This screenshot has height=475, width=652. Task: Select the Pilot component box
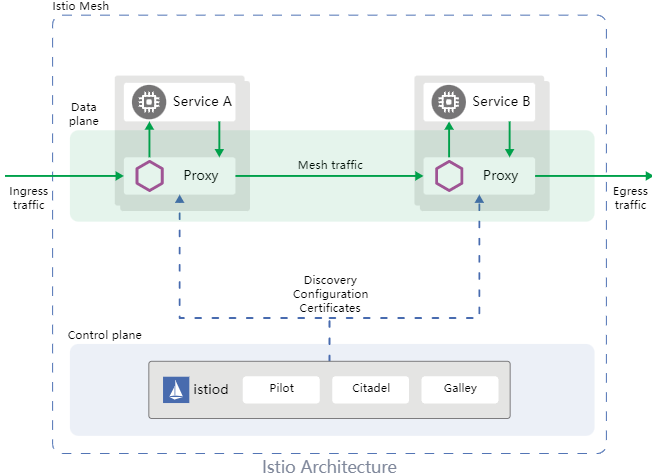coord(281,389)
